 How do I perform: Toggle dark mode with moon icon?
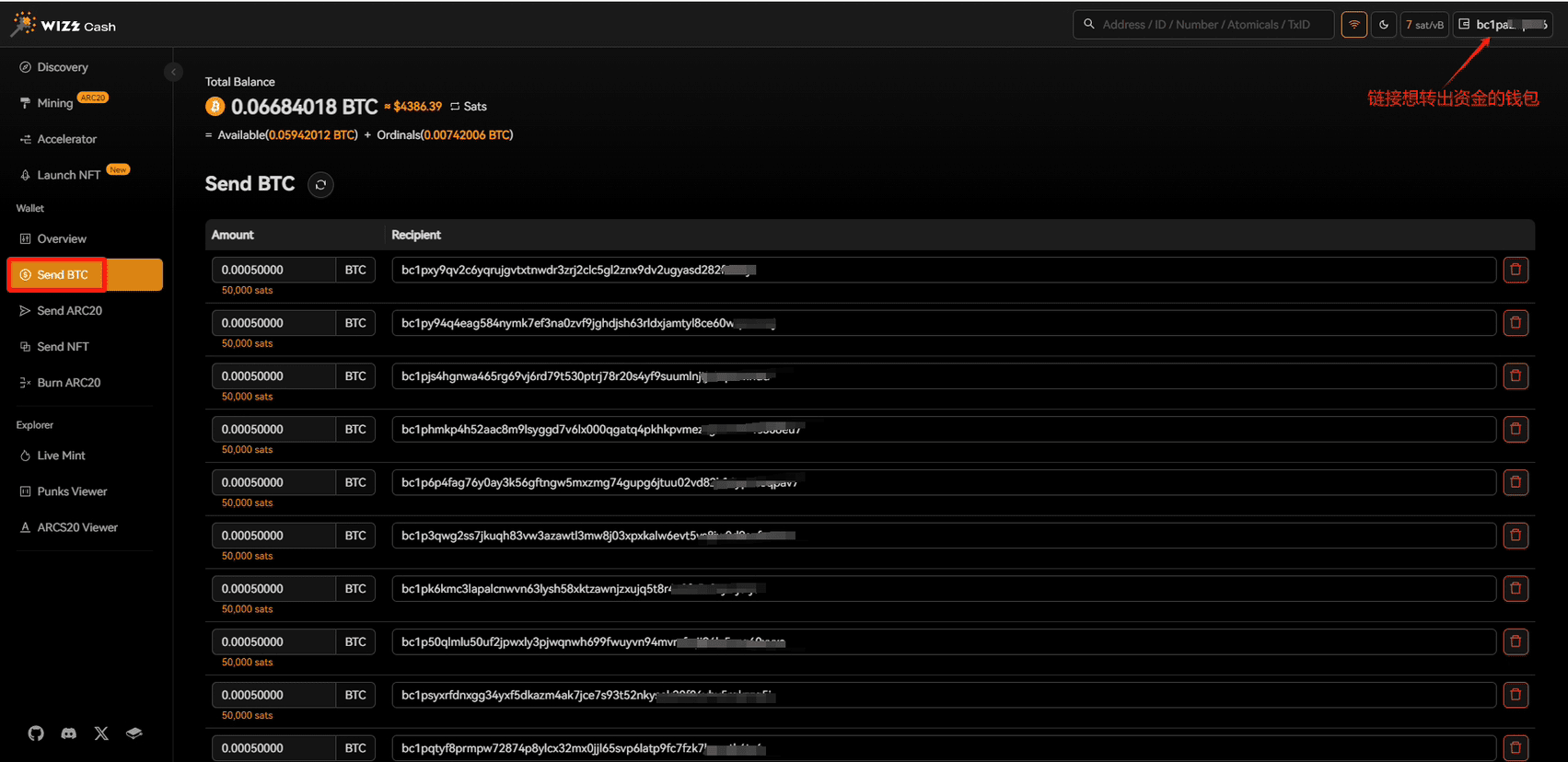tap(1384, 25)
